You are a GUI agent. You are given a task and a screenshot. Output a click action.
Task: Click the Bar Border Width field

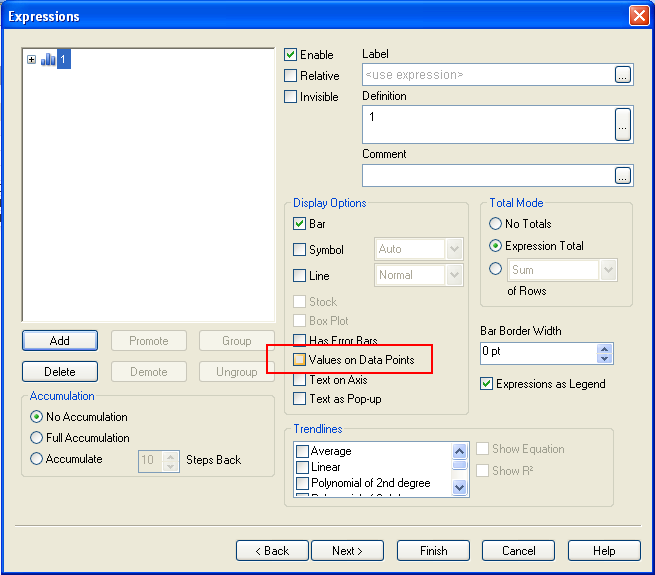tap(539, 354)
